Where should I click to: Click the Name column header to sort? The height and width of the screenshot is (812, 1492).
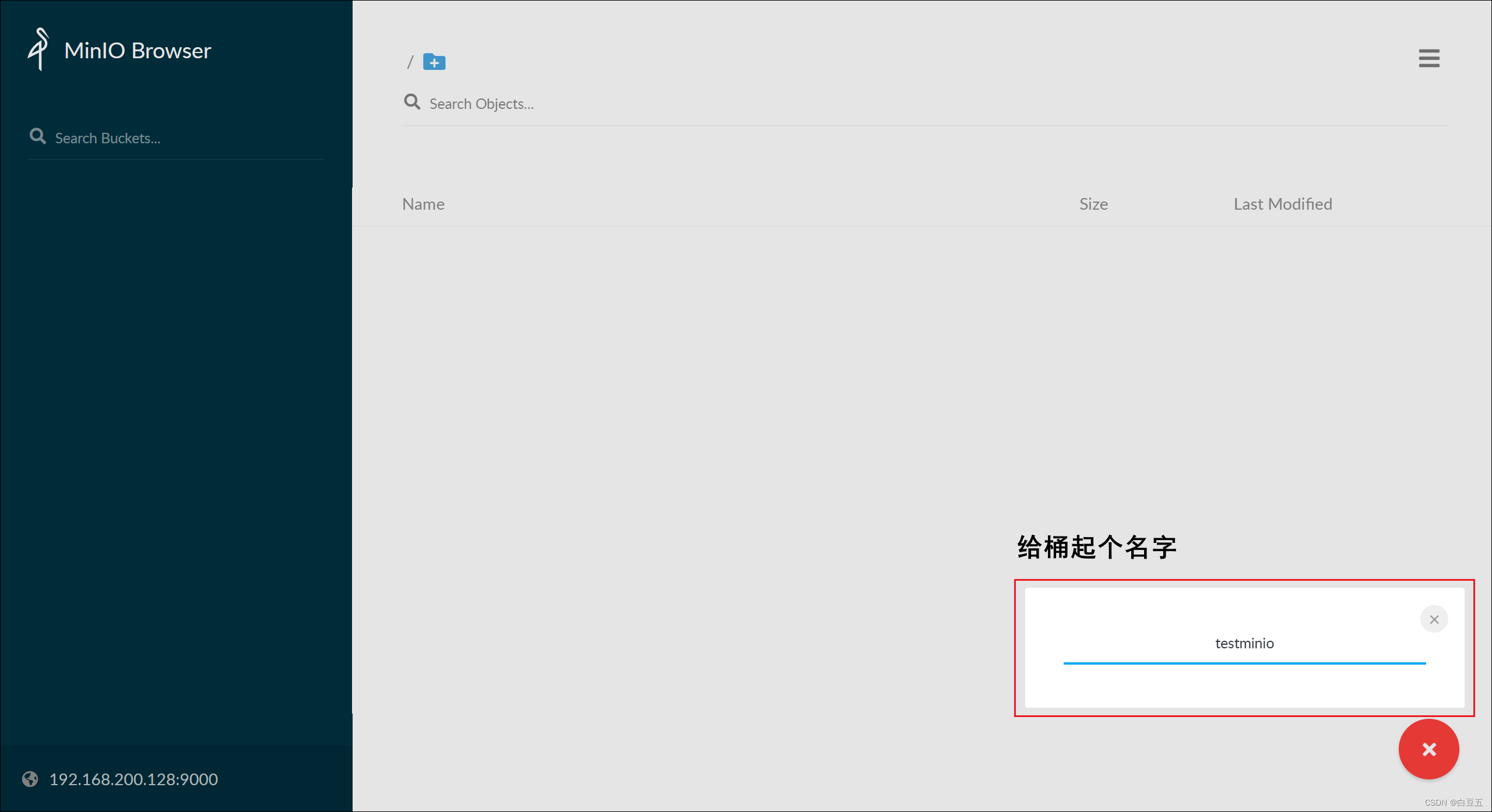point(423,204)
